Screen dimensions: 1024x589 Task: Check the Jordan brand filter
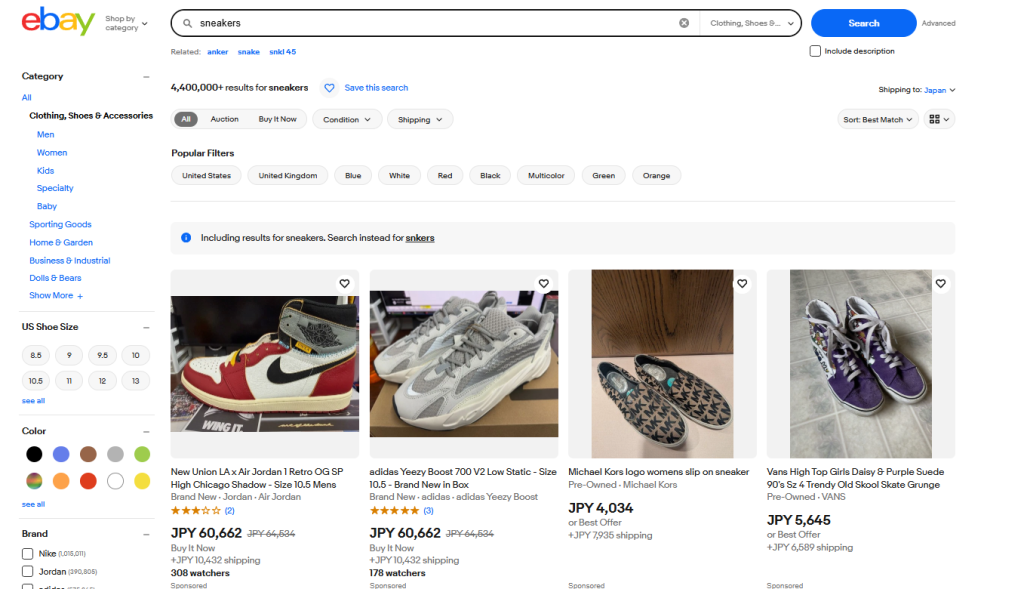[27, 571]
